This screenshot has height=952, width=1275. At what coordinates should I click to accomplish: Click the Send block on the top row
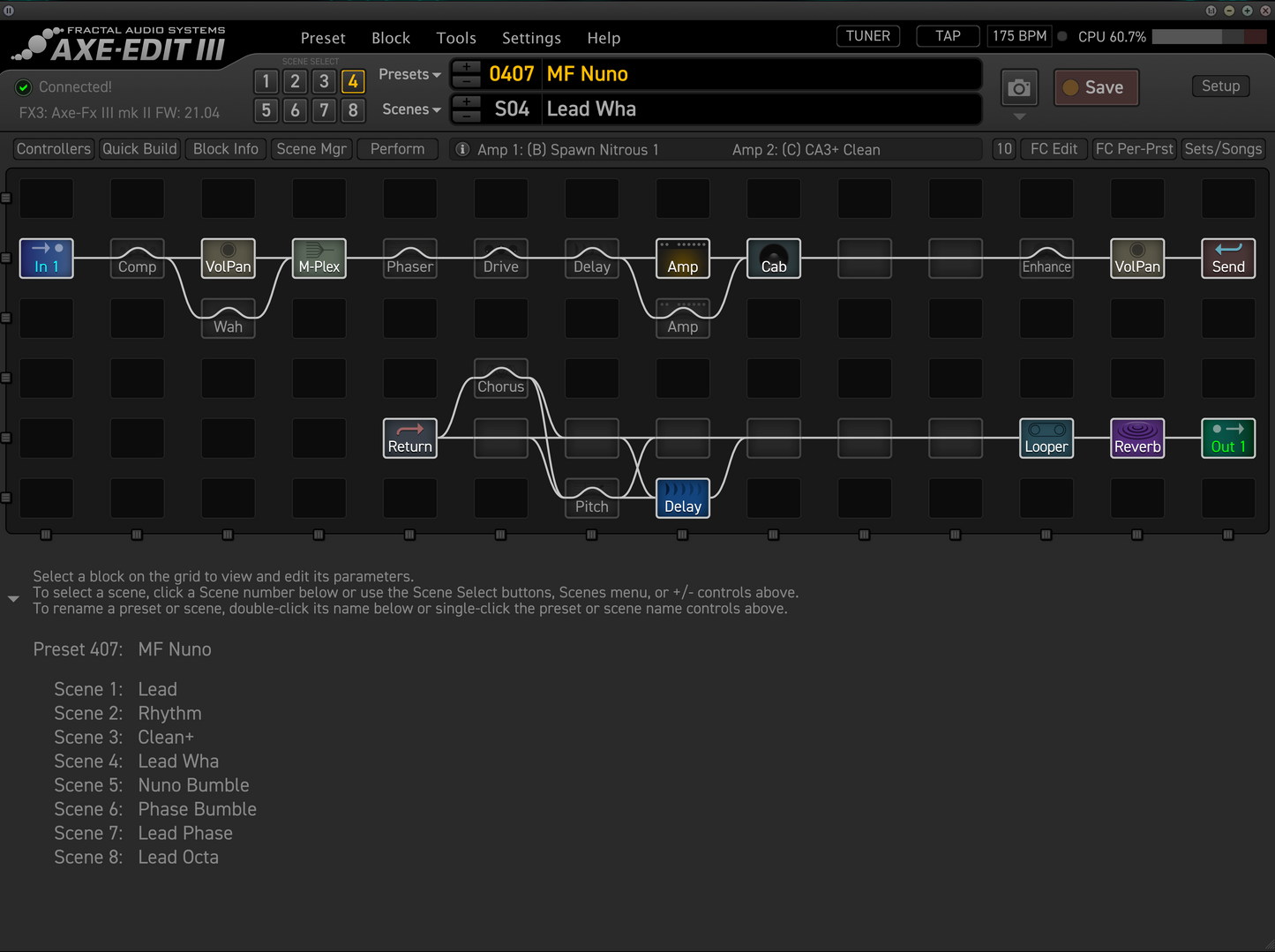click(1227, 259)
